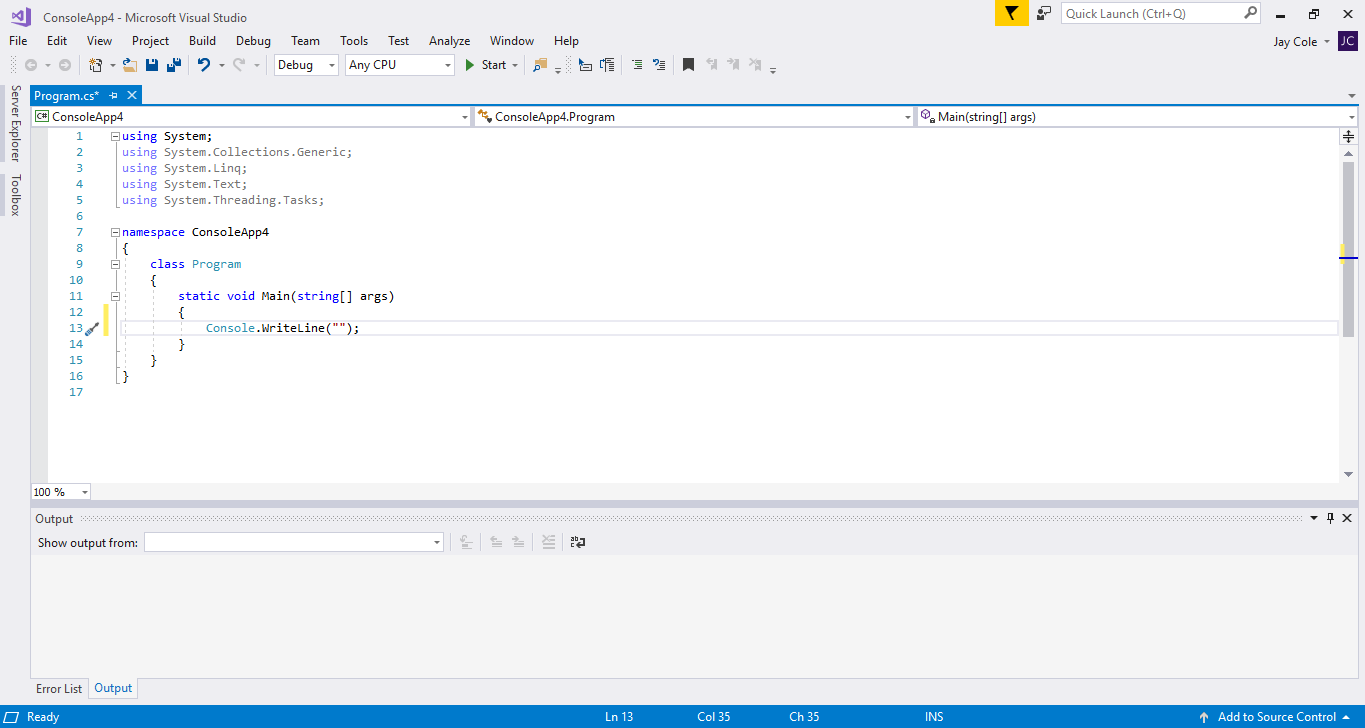Click the screwdriver quick actions icon on line 13
The width and height of the screenshot is (1365, 728).
(x=91, y=328)
